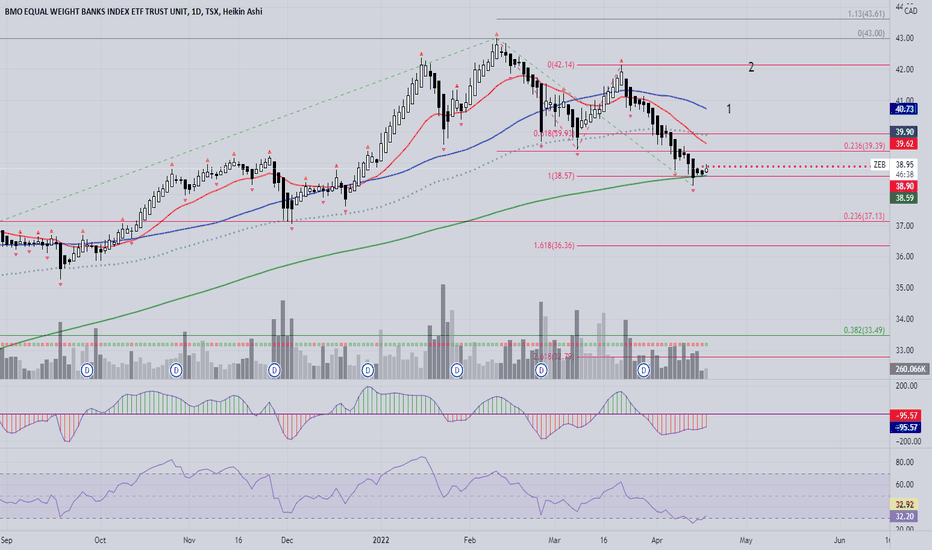932x550 pixels.
Task: Click the 38.95 last price label
Action: 904,165
